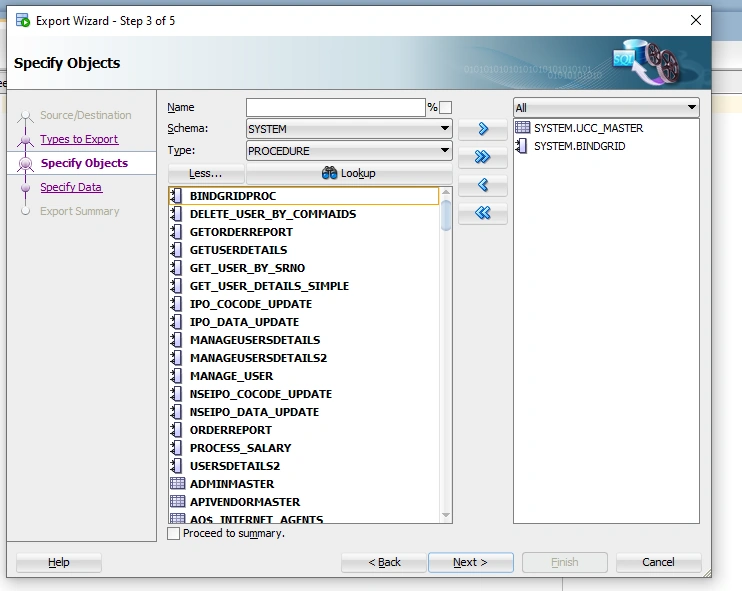The image size is (742, 591).
Task: Click the procedure icon beside NSEIPO_COCODE_UPDATE
Action: (x=177, y=394)
